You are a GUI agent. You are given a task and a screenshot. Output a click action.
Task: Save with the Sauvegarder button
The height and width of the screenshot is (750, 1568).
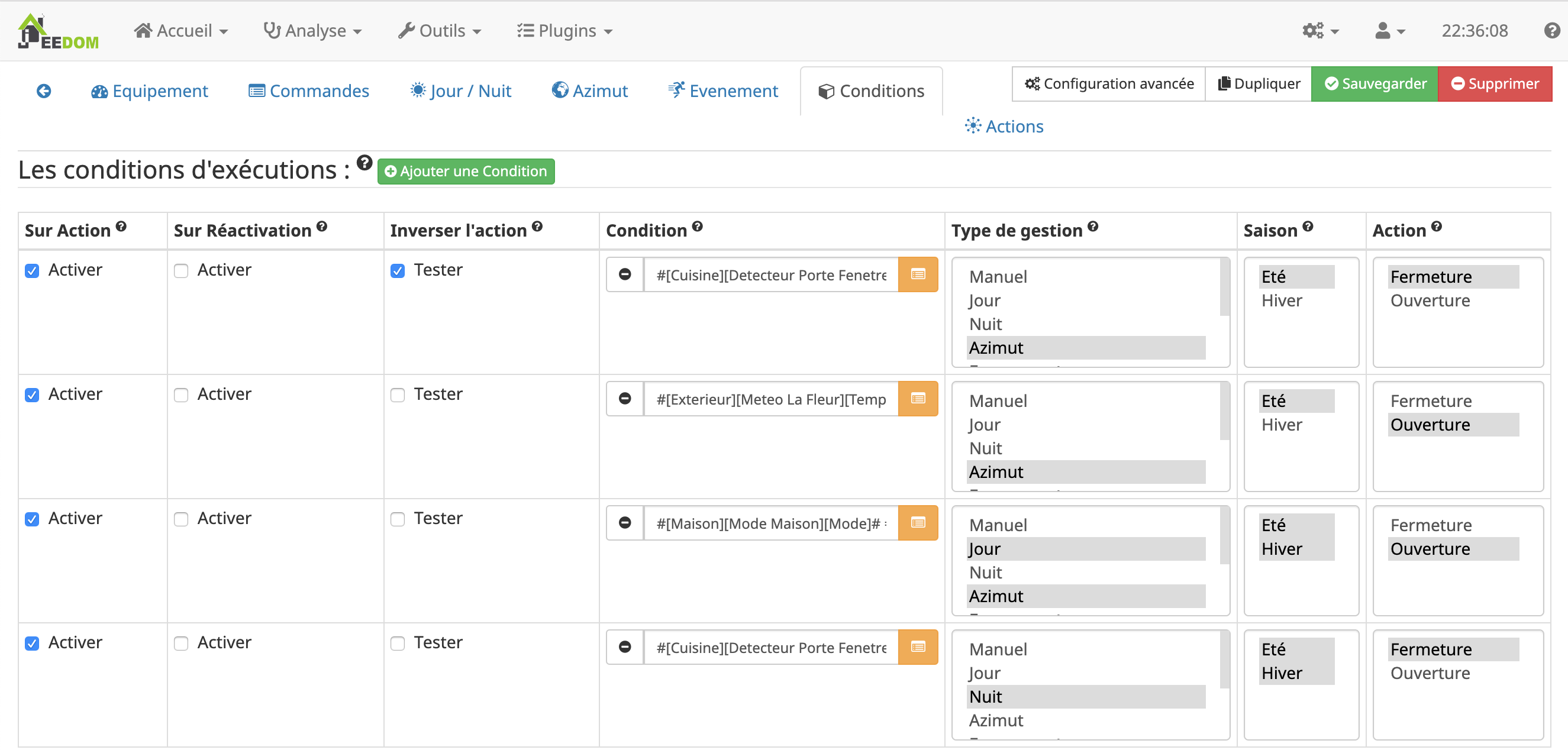[1375, 84]
